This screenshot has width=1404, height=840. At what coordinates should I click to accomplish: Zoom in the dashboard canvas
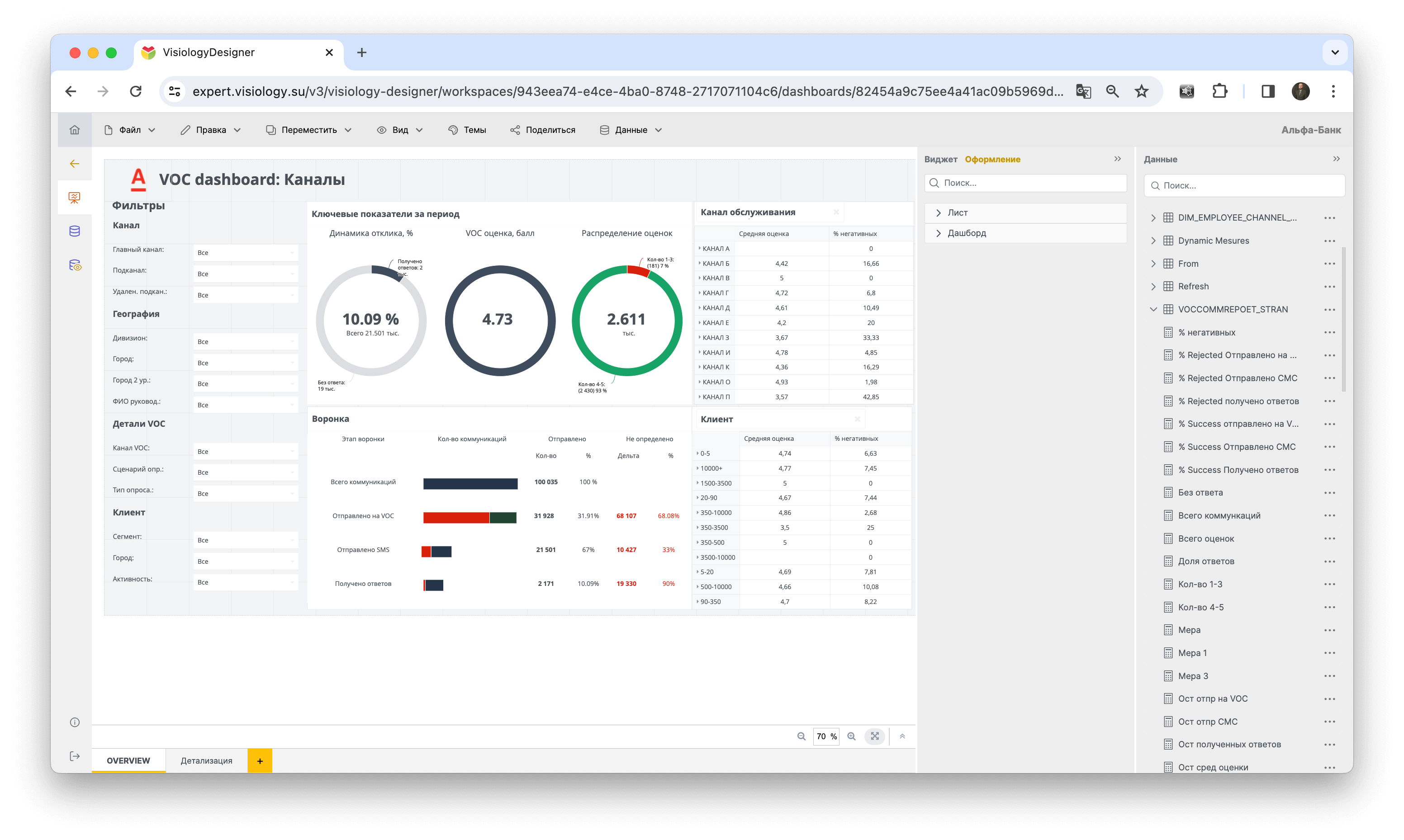(851, 736)
